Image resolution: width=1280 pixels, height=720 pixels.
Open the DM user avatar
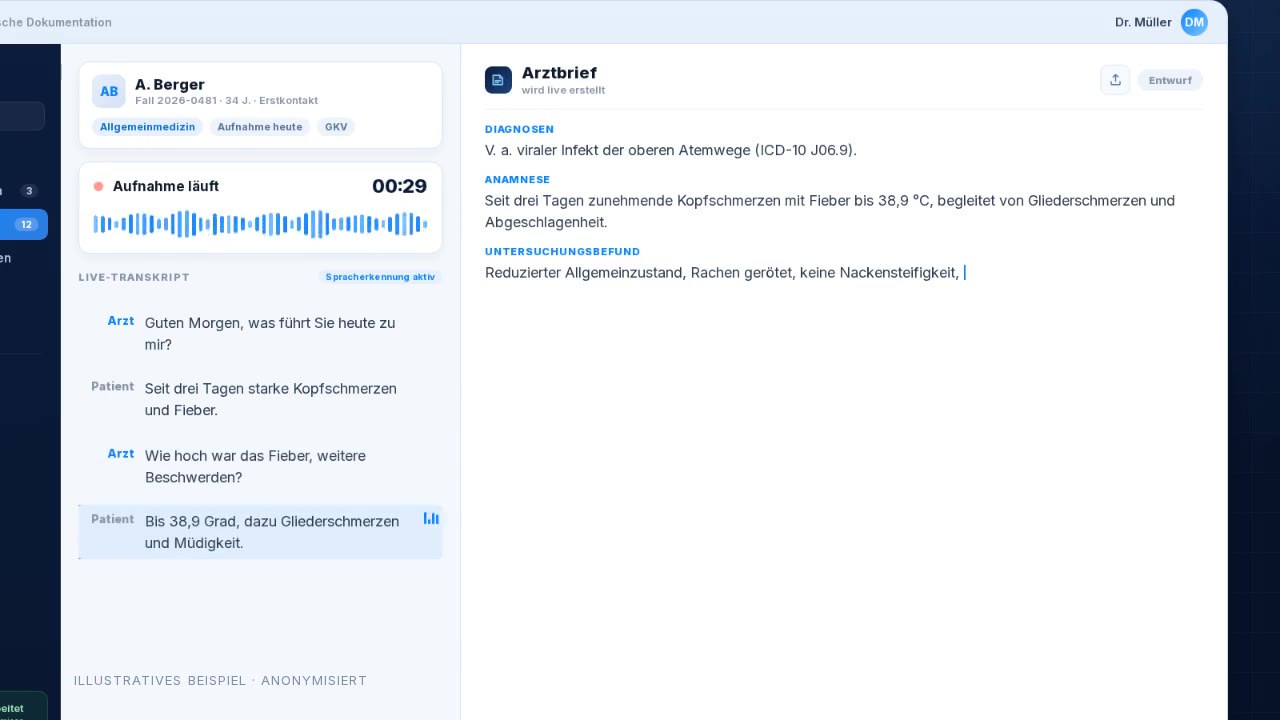pos(1194,22)
